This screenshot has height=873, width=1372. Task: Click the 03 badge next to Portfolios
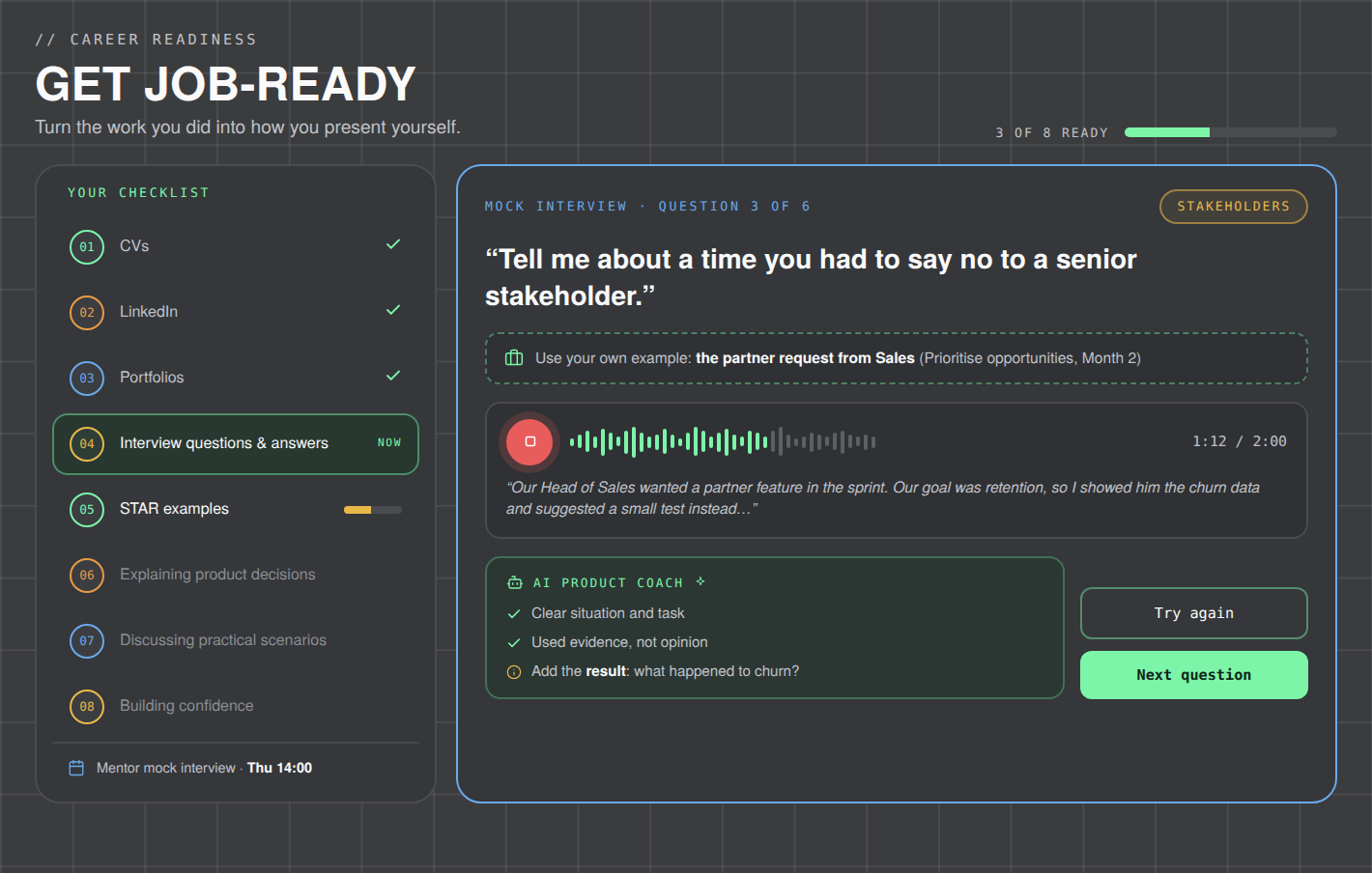pos(87,378)
